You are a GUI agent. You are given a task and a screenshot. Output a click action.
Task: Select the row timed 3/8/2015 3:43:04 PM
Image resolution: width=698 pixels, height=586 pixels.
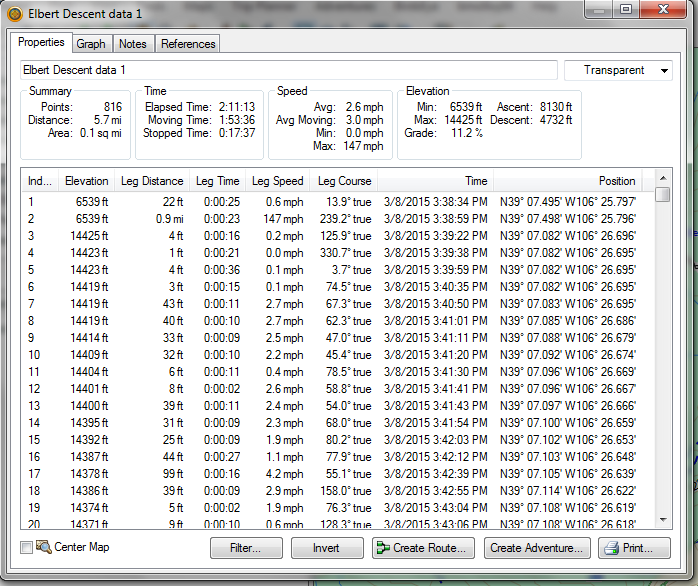337,508
